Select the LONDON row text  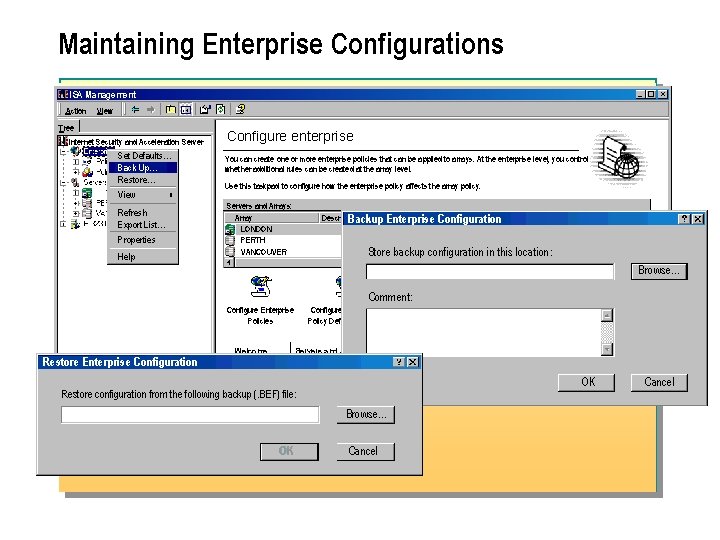[x=256, y=229]
